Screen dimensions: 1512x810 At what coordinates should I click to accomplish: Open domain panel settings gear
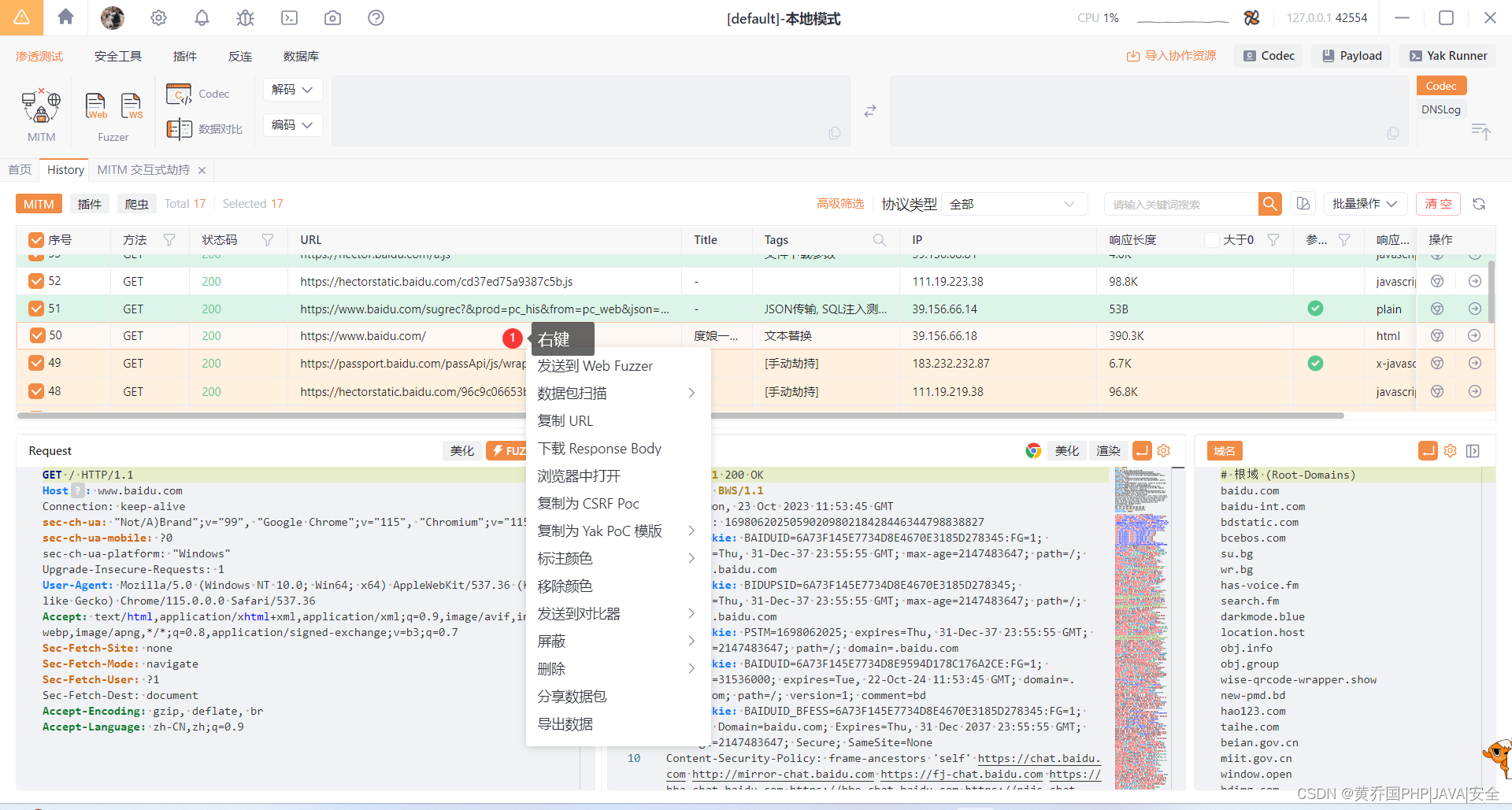click(1450, 450)
